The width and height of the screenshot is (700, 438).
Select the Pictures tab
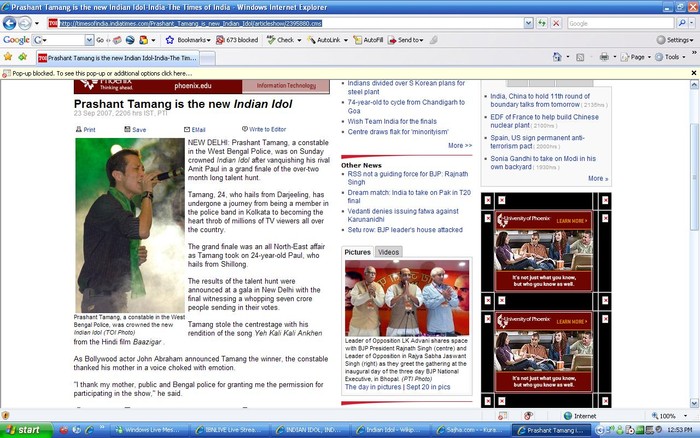click(x=357, y=252)
